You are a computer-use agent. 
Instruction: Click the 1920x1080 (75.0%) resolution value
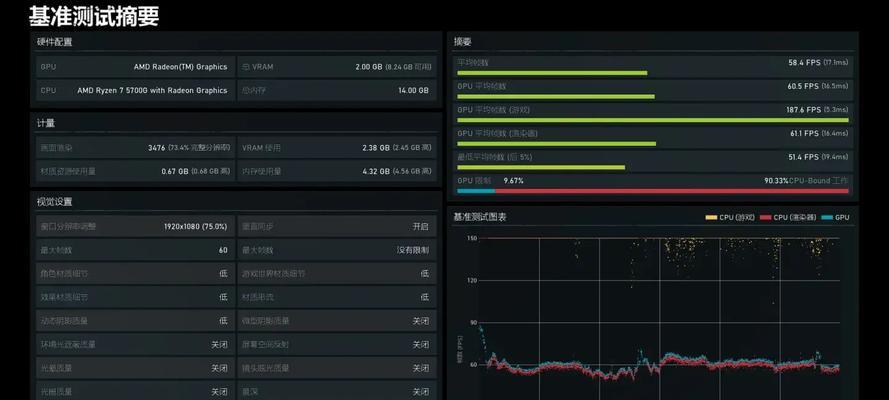196,227
